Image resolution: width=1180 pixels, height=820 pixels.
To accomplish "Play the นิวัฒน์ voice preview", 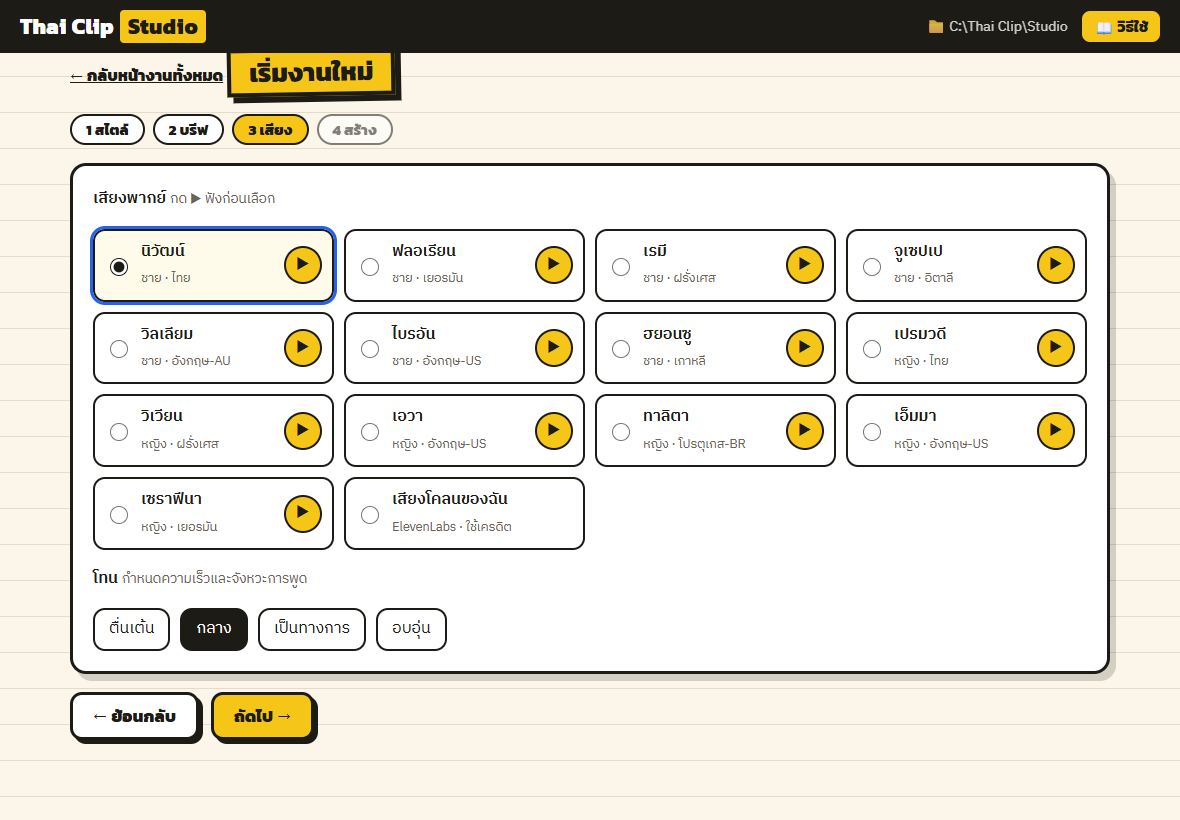I will (303, 265).
